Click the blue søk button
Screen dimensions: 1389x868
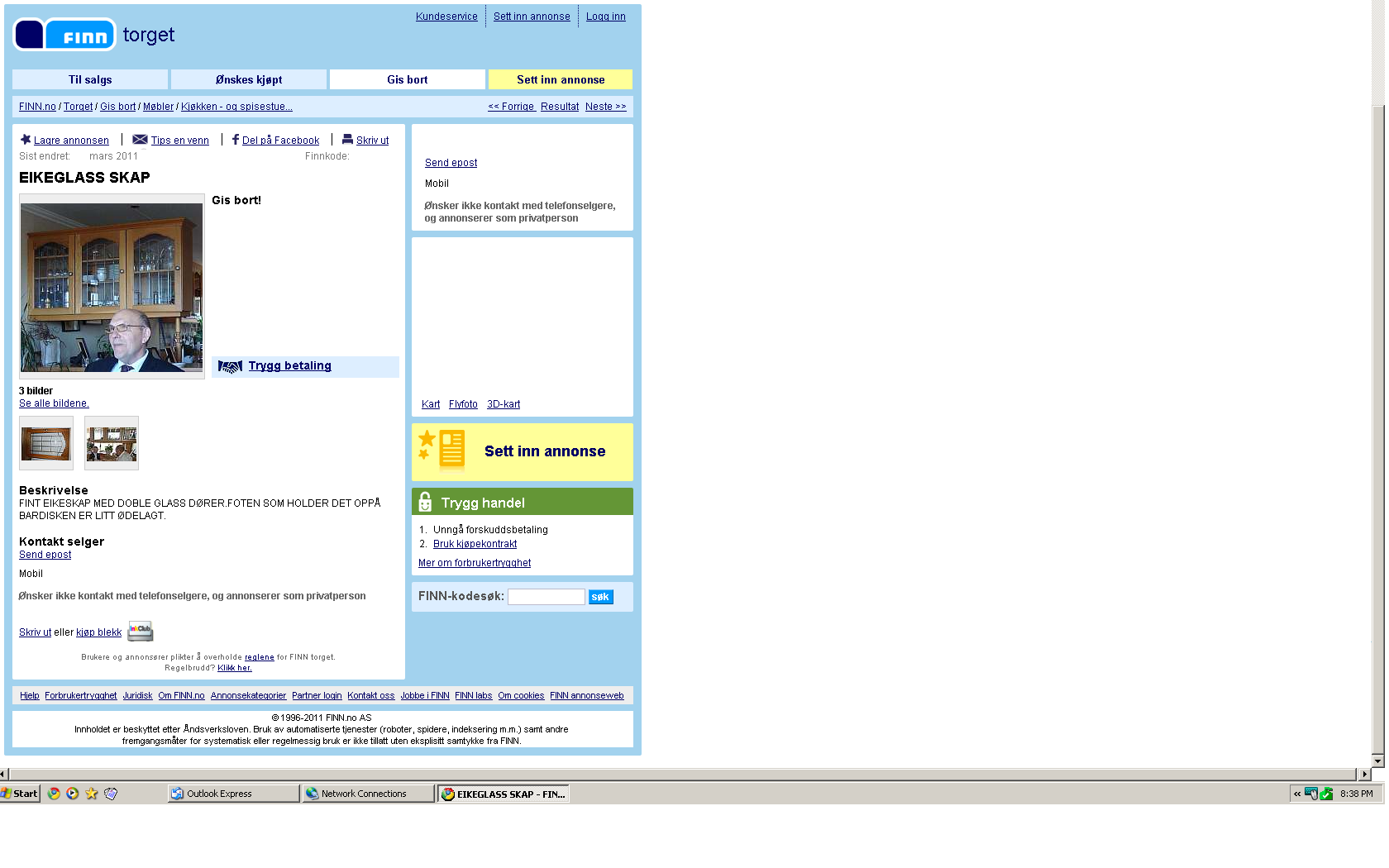pyautogui.click(x=601, y=597)
